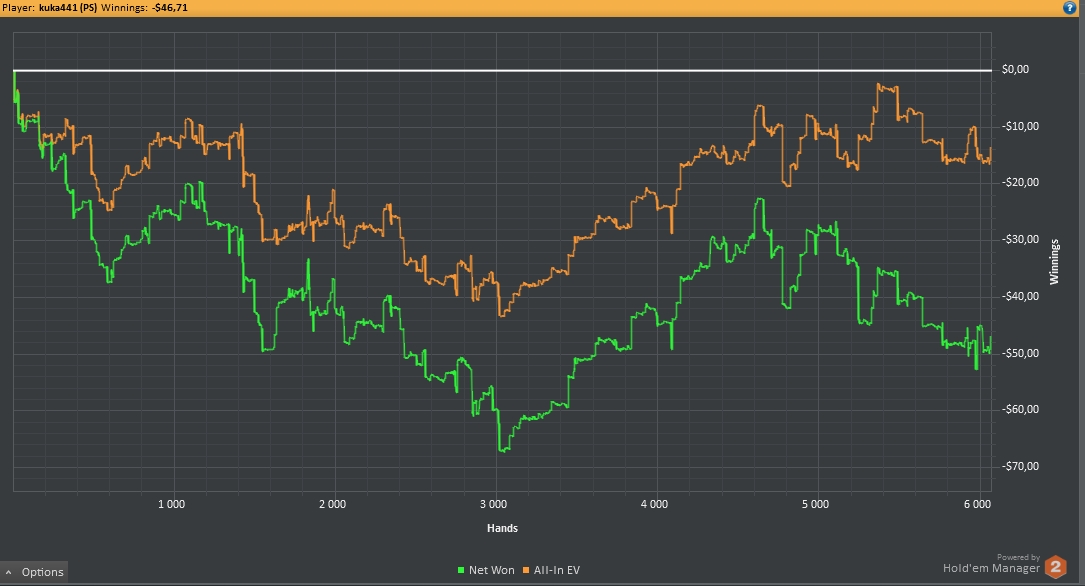This screenshot has height=586, width=1085.
Task: Click the Powered by Hold'em Manager text
Action: (x=990, y=568)
